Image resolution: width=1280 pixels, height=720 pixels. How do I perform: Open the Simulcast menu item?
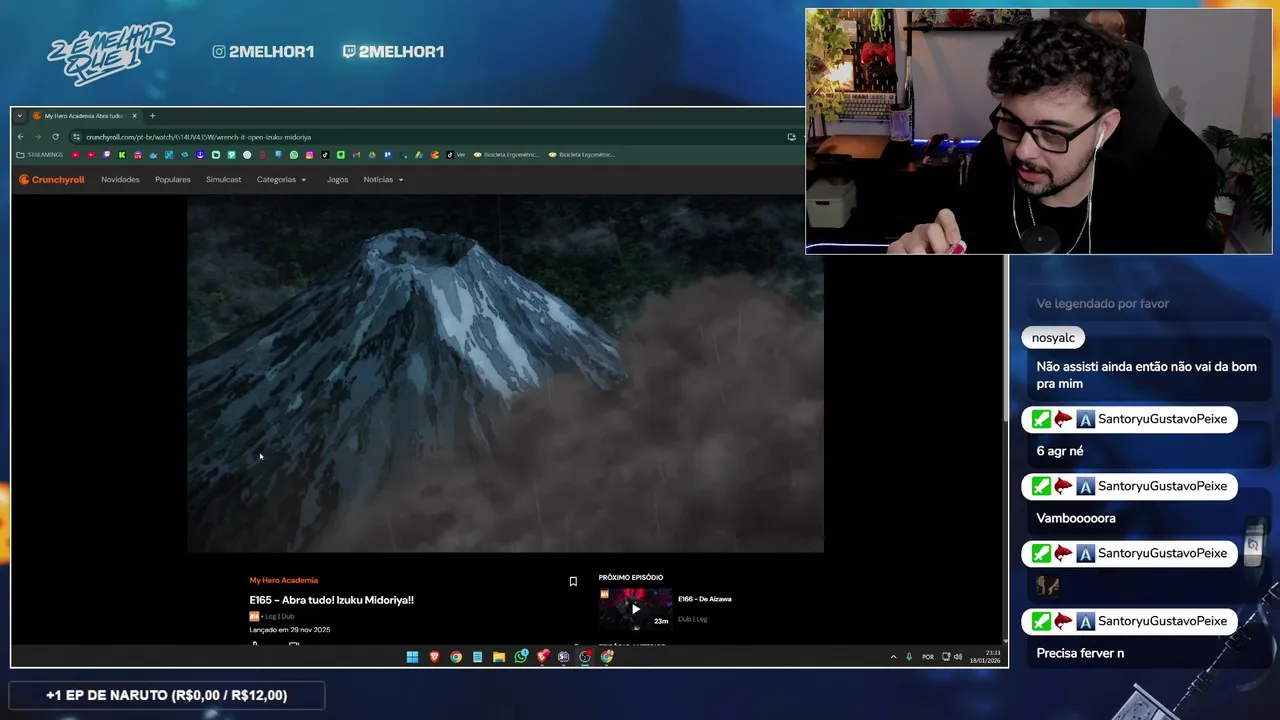click(223, 180)
